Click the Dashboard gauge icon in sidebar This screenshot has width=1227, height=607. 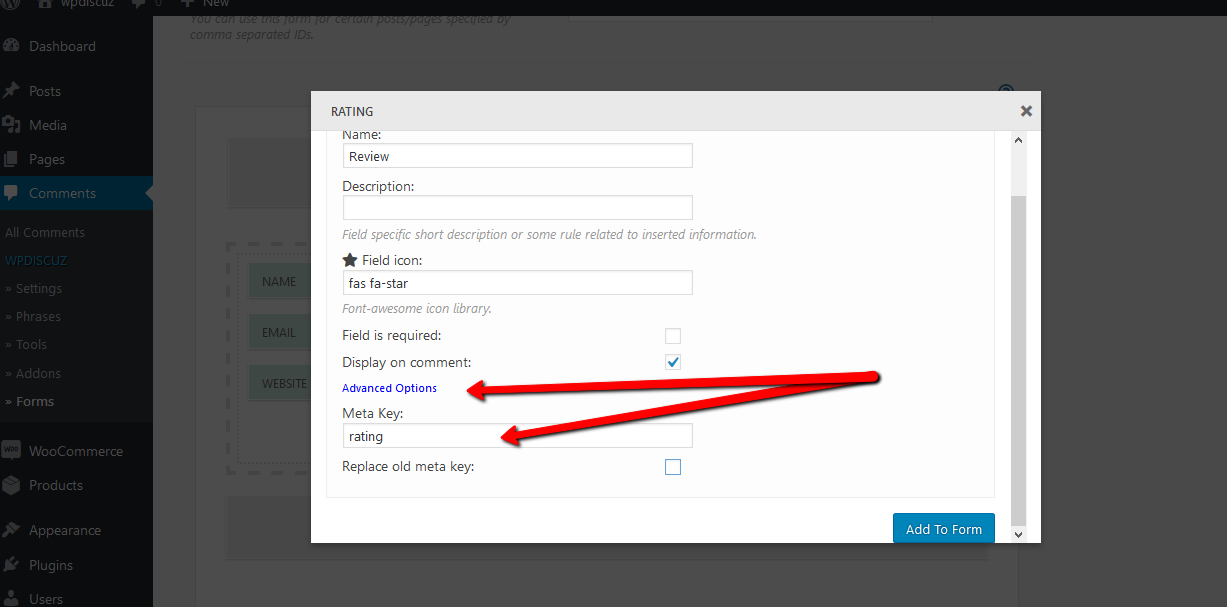[12, 46]
